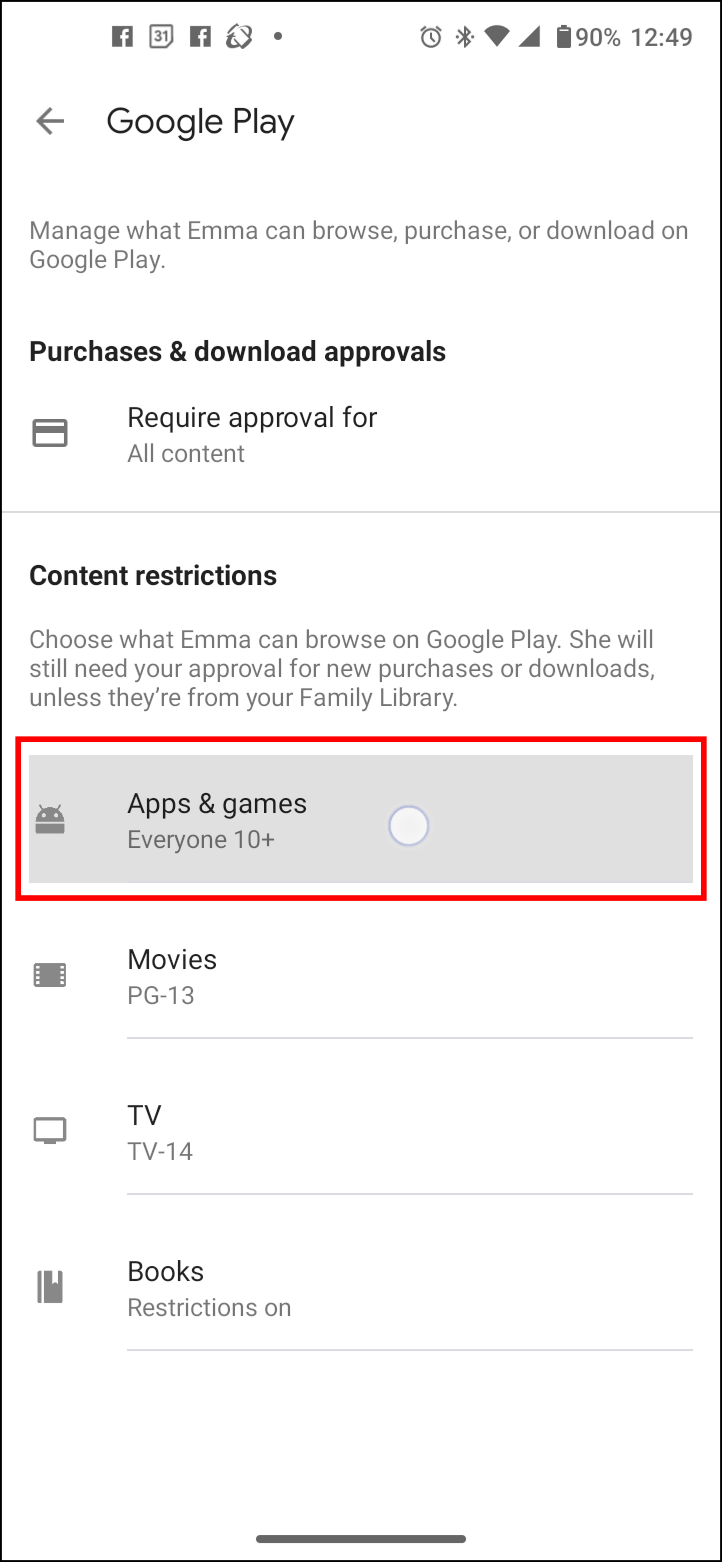The height and width of the screenshot is (1562, 722).
Task: Open Movies rating restriction
Action: click(x=361, y=976)
